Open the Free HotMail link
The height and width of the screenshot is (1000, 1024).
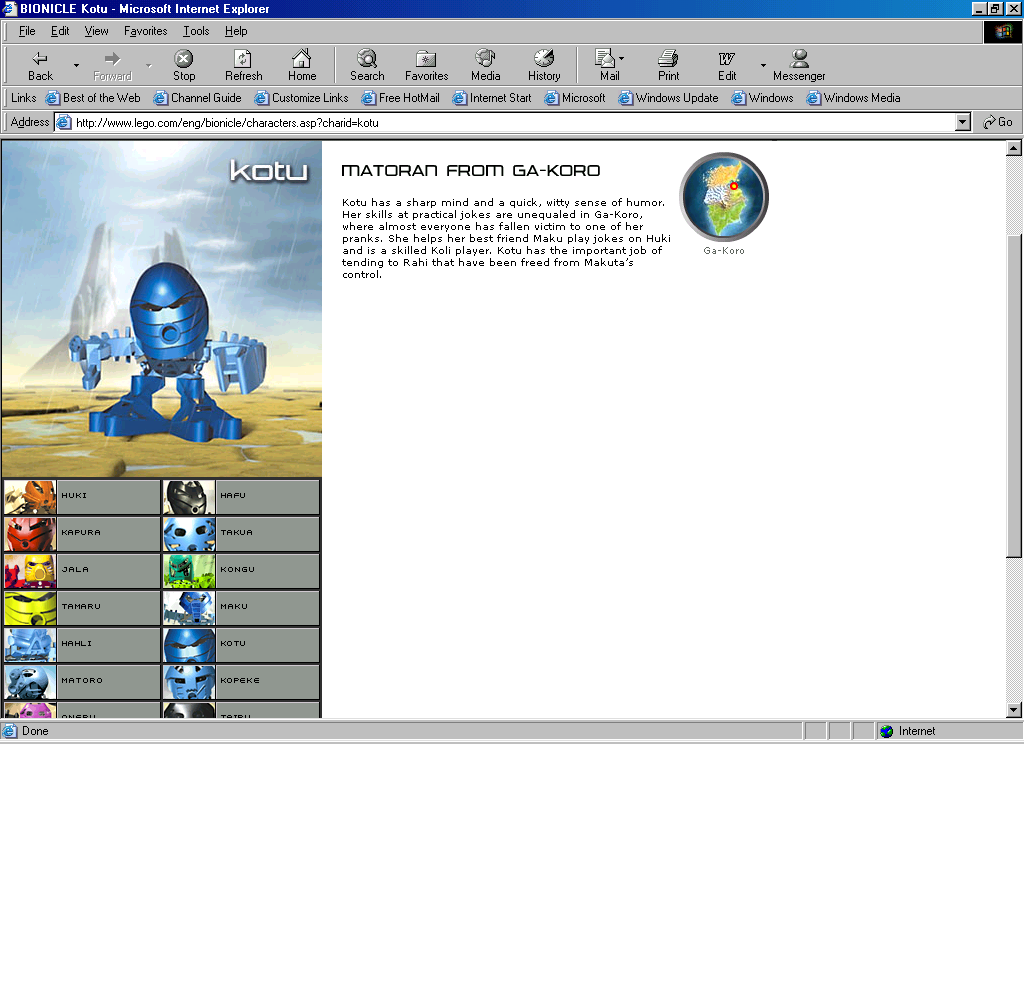tap(400, 98)
